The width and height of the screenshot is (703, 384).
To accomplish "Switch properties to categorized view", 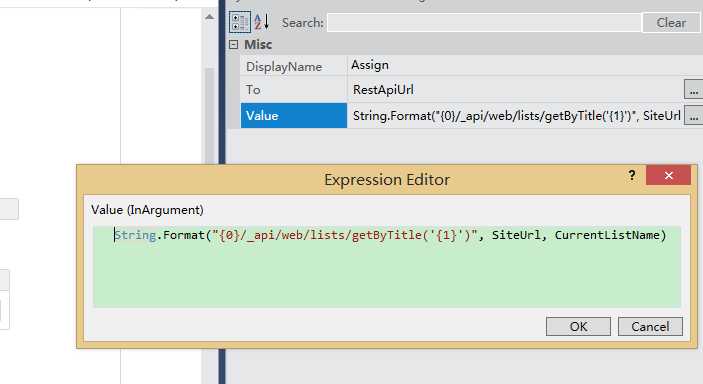I will pos(240,22).
